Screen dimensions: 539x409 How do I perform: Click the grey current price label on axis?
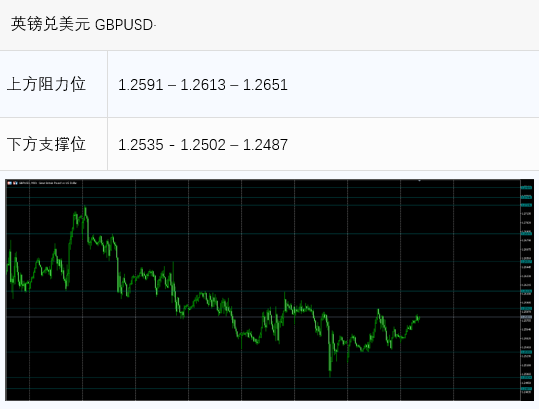526,317
